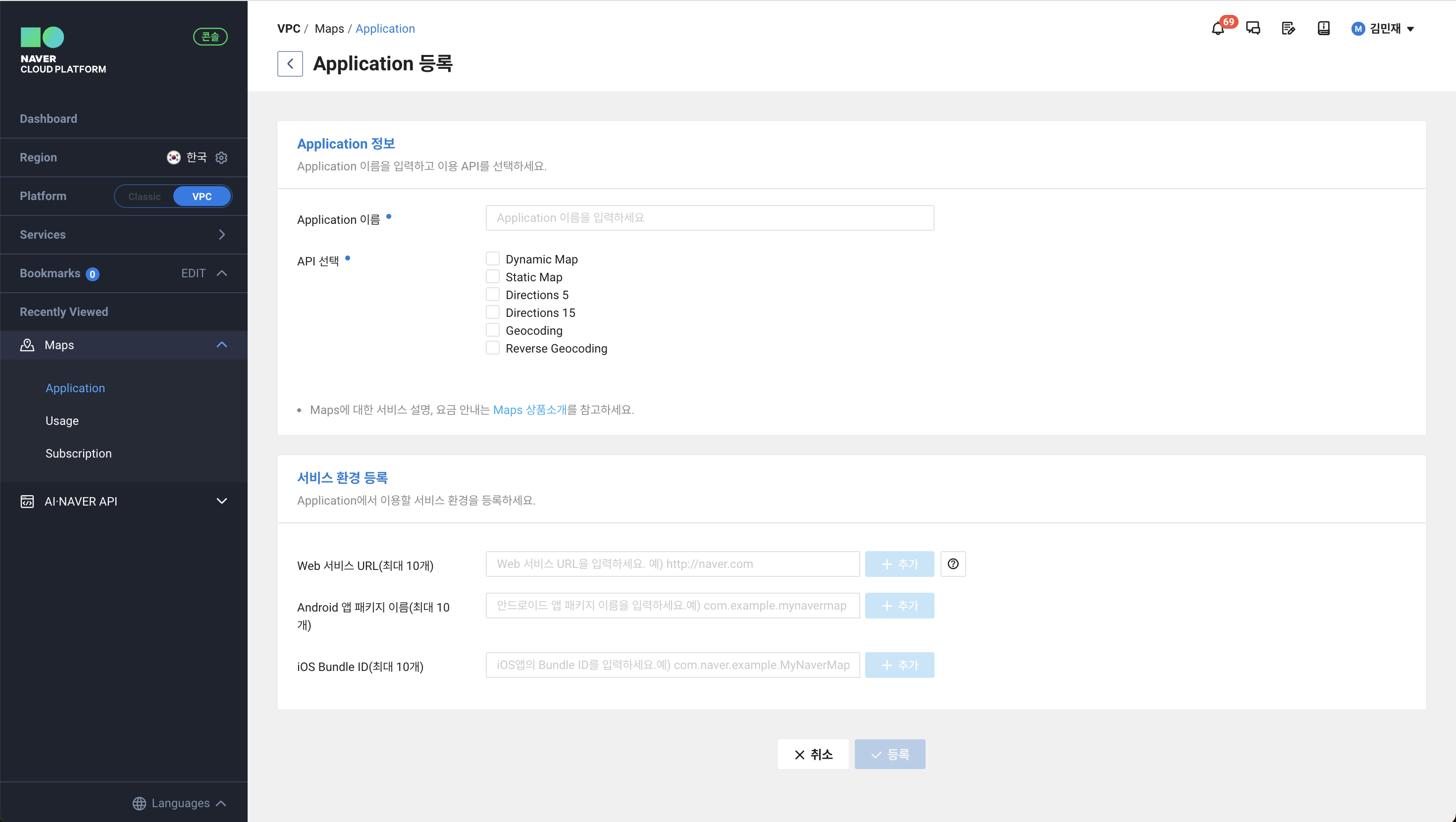This screenshot has height=822, width=1456.
Task: Click the chat support icon in header
Action: (x=1253, y=29)
